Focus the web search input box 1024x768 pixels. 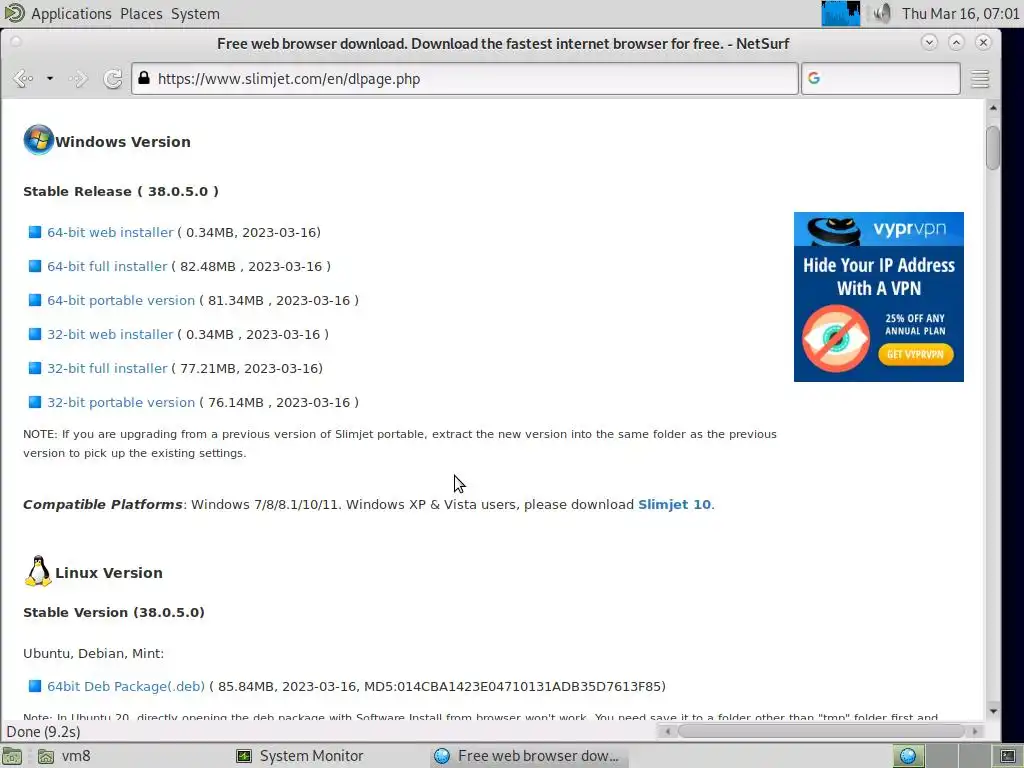coord(880,79)
